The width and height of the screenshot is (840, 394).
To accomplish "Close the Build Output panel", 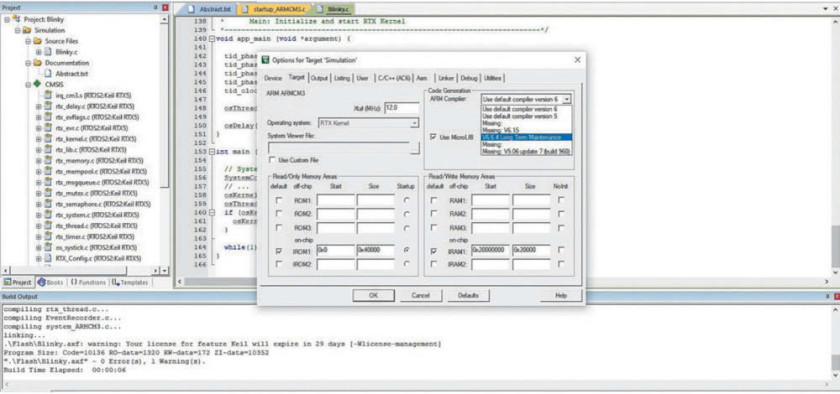I will [837, 296].
